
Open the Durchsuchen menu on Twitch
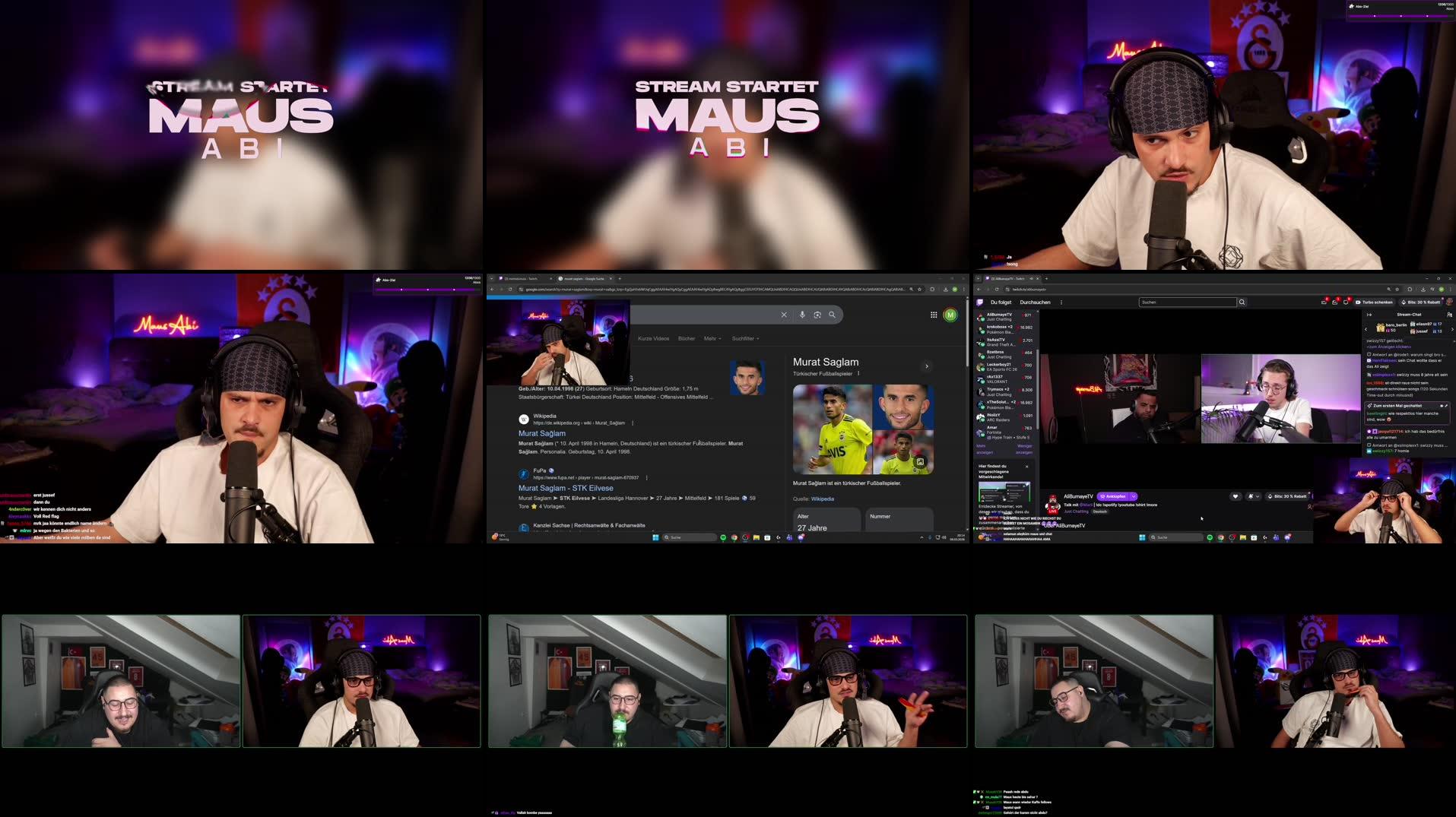tap(1036, 302)
